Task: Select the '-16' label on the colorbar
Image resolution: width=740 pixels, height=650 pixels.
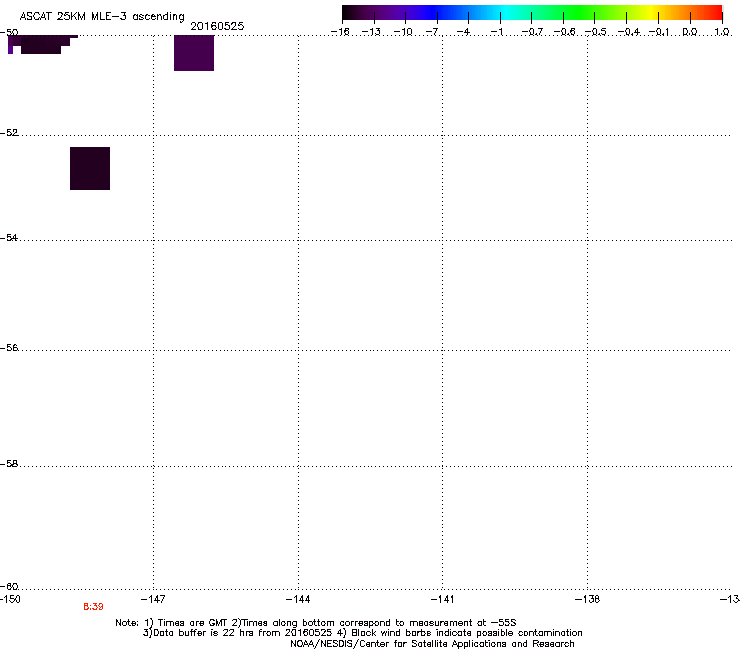Action: point(340,32)
